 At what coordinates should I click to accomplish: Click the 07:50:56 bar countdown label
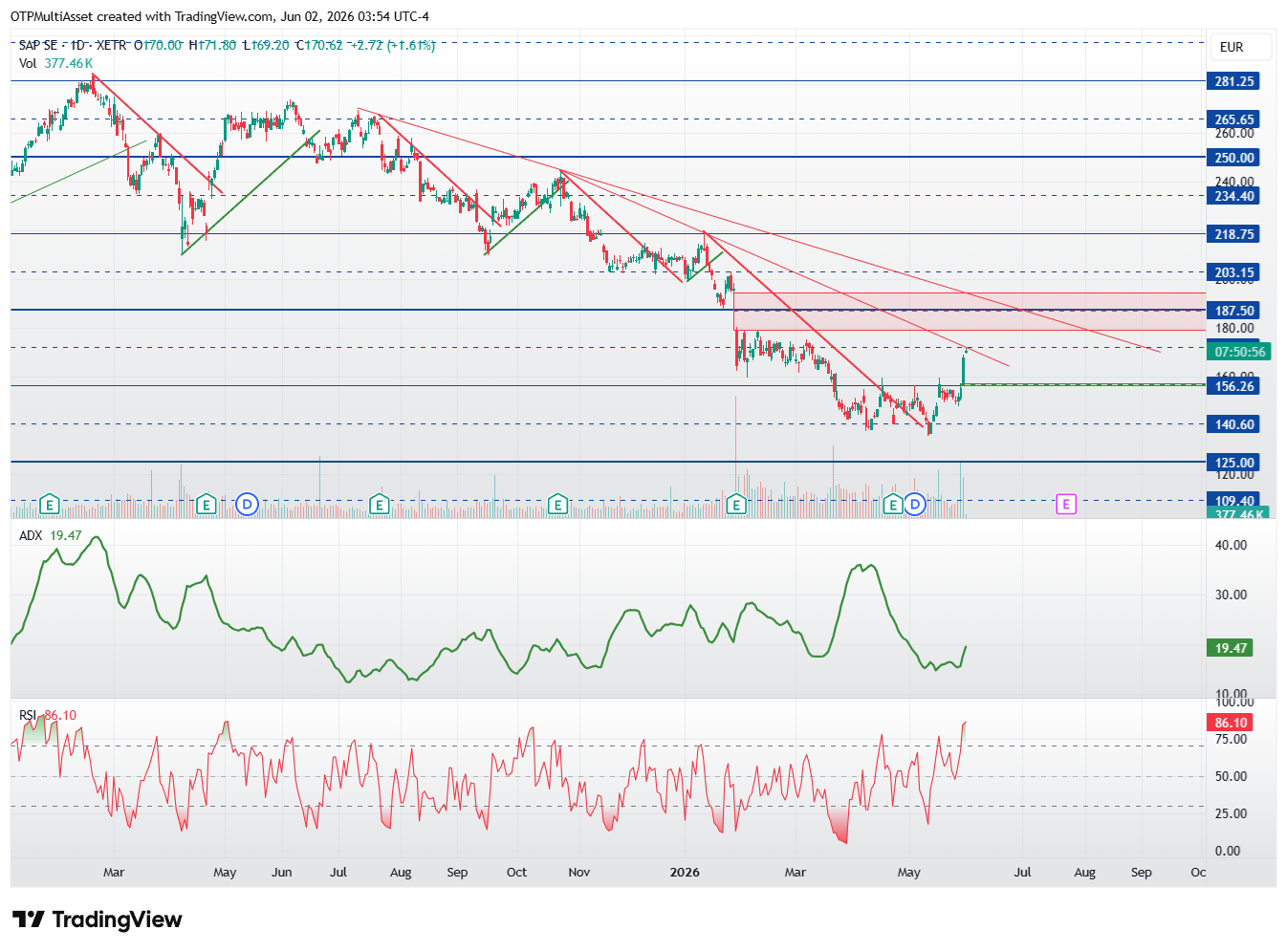coord(1239,352)
